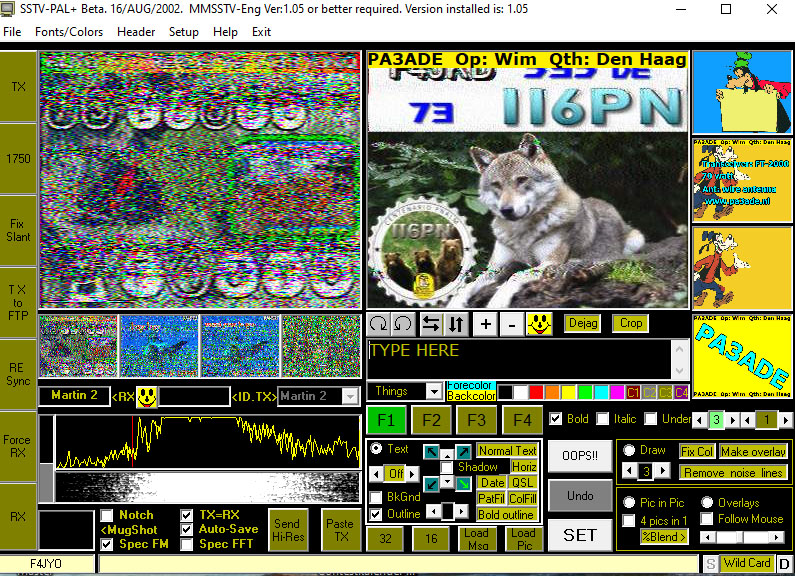This screenshot has width=795, height=576.
Task: Click Exit in menu bar
Action: point(262,32)
